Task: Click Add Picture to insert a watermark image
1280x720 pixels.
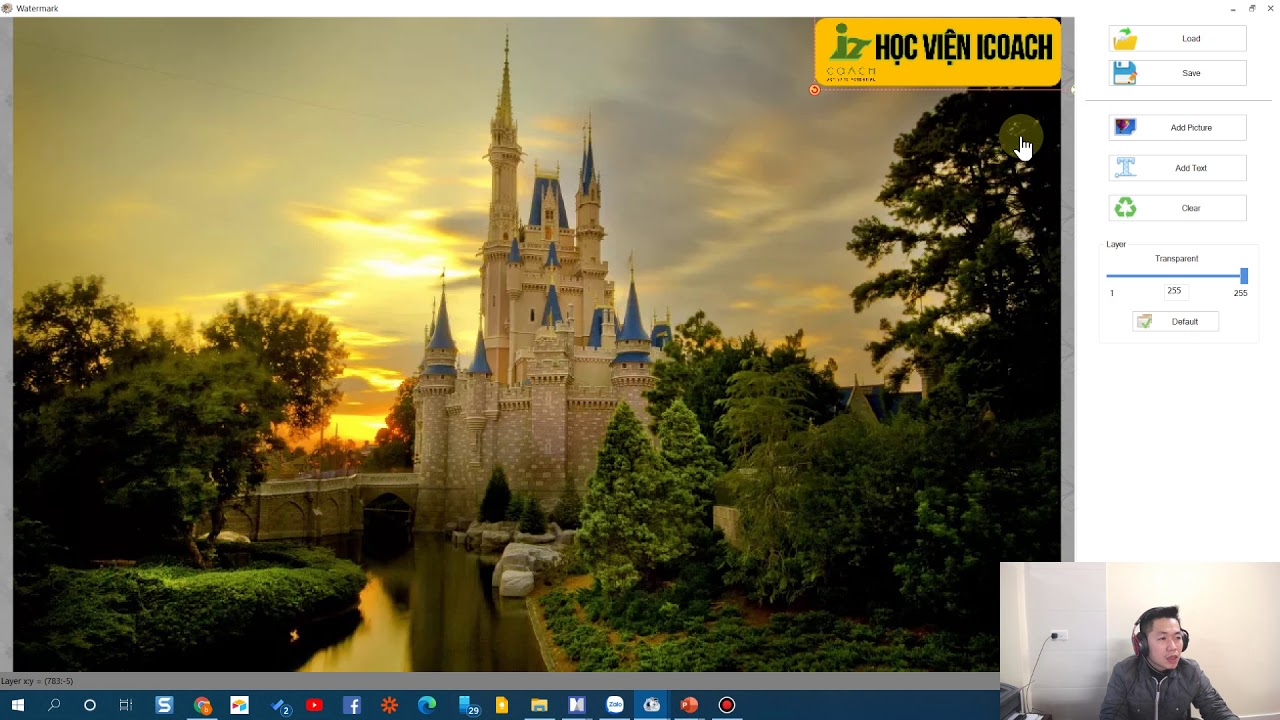Action: click(1177, 128)
